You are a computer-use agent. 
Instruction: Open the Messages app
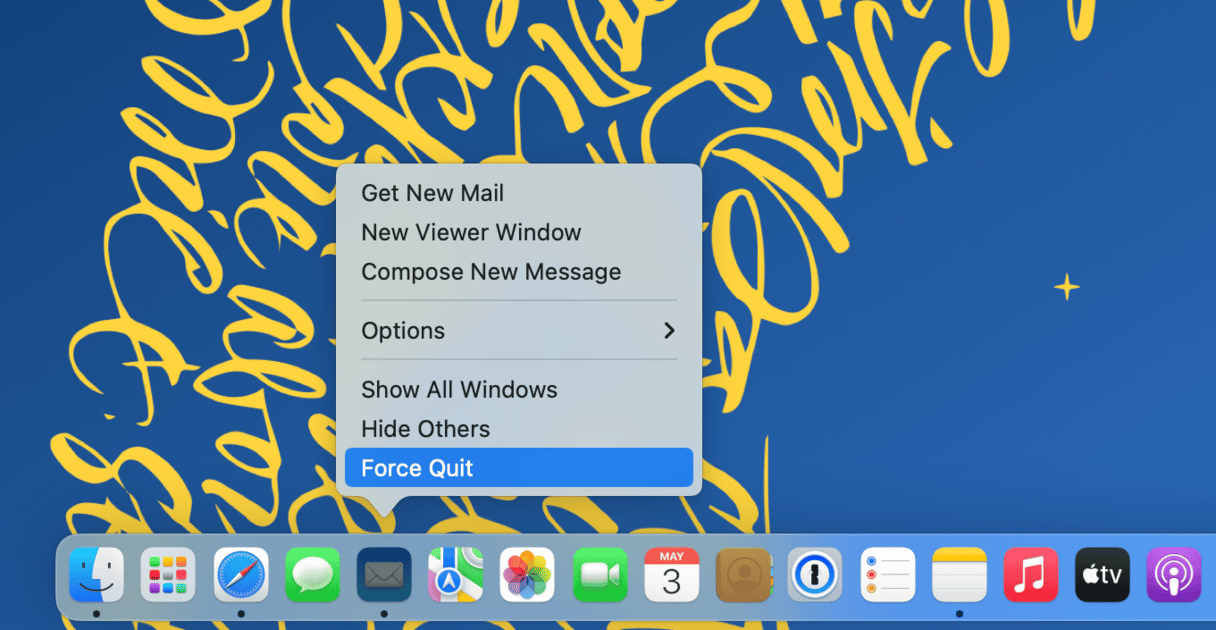tap(311, 575)
